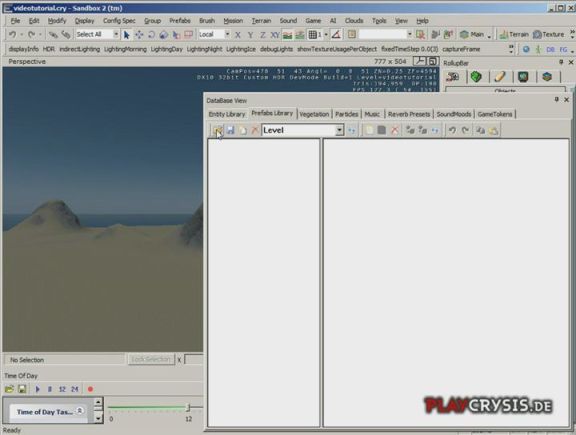The height and width of the screenshot is (435, 576).
Task: Click the Load Library icon in DataBase View
Action: point(218,130)
